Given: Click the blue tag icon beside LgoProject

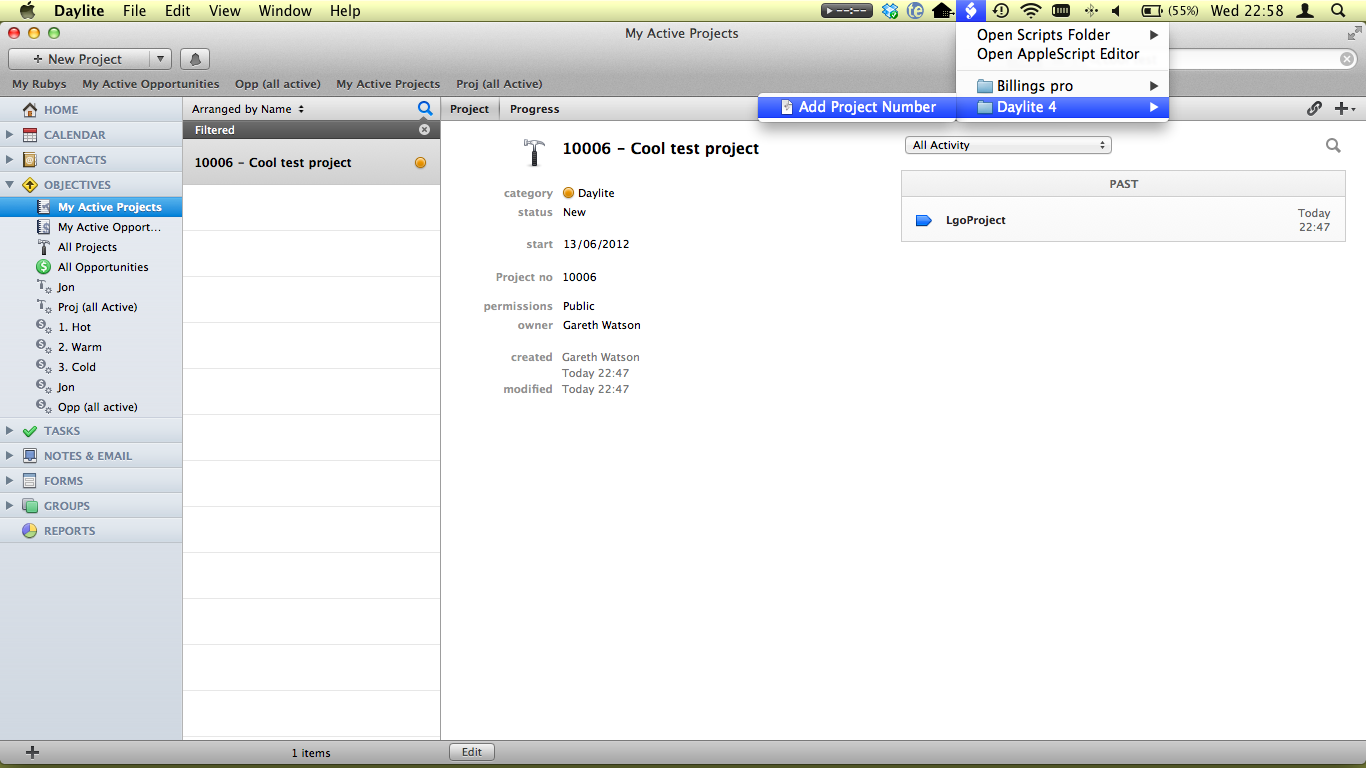Looking at the screenshot, I should coord(923,220).
